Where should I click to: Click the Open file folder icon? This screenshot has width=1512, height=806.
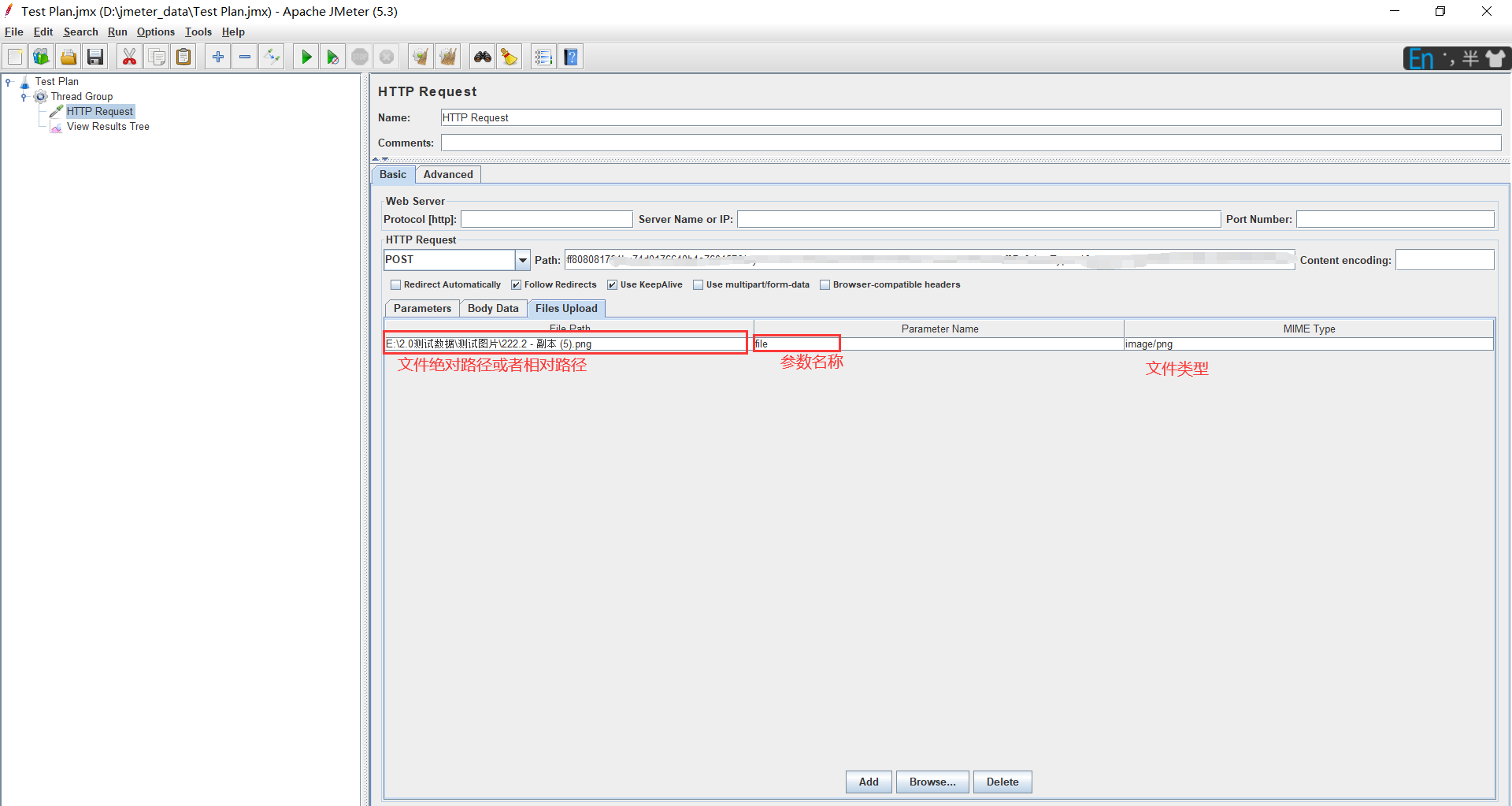click(69, 57)
